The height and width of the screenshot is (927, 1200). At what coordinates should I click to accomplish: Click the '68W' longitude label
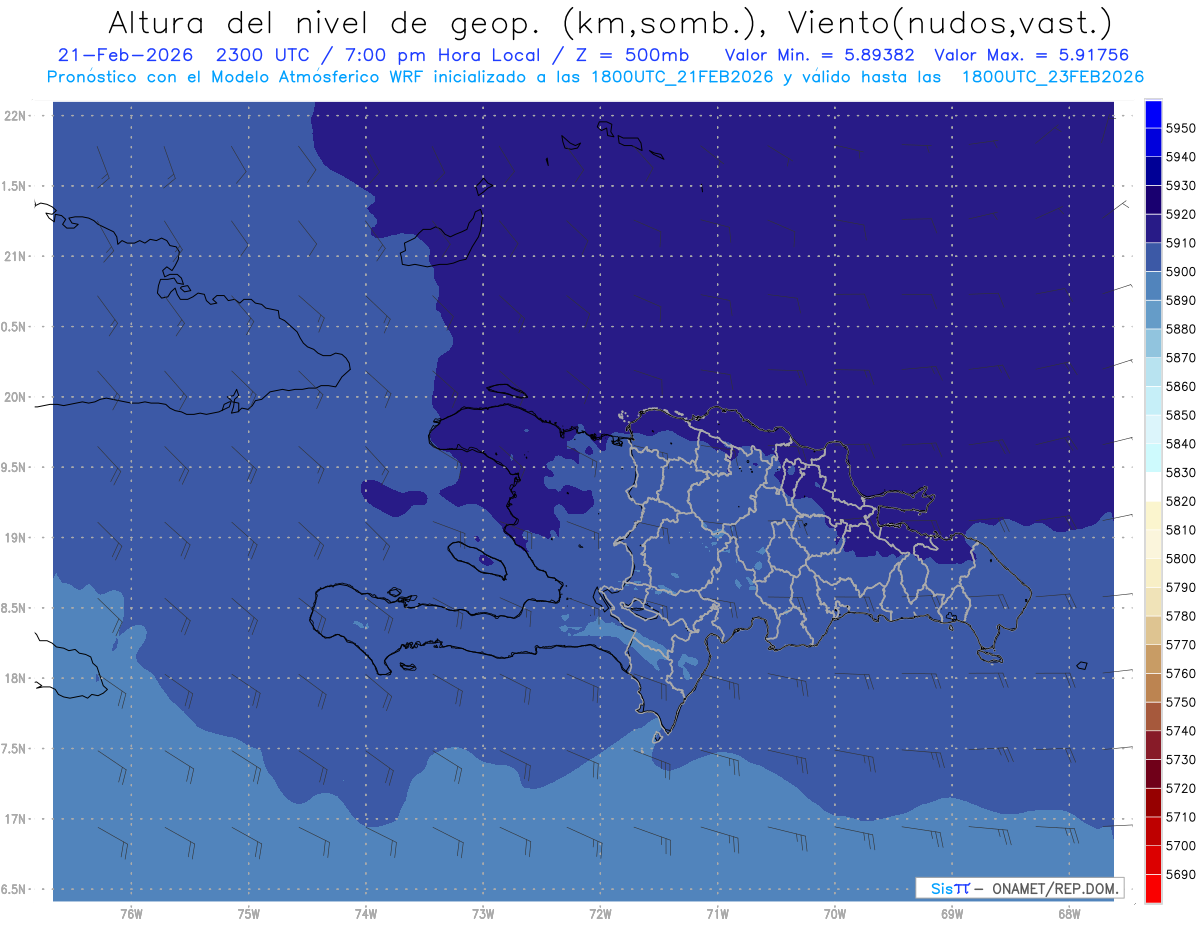pyautogui.click(x=1069, y=914)
